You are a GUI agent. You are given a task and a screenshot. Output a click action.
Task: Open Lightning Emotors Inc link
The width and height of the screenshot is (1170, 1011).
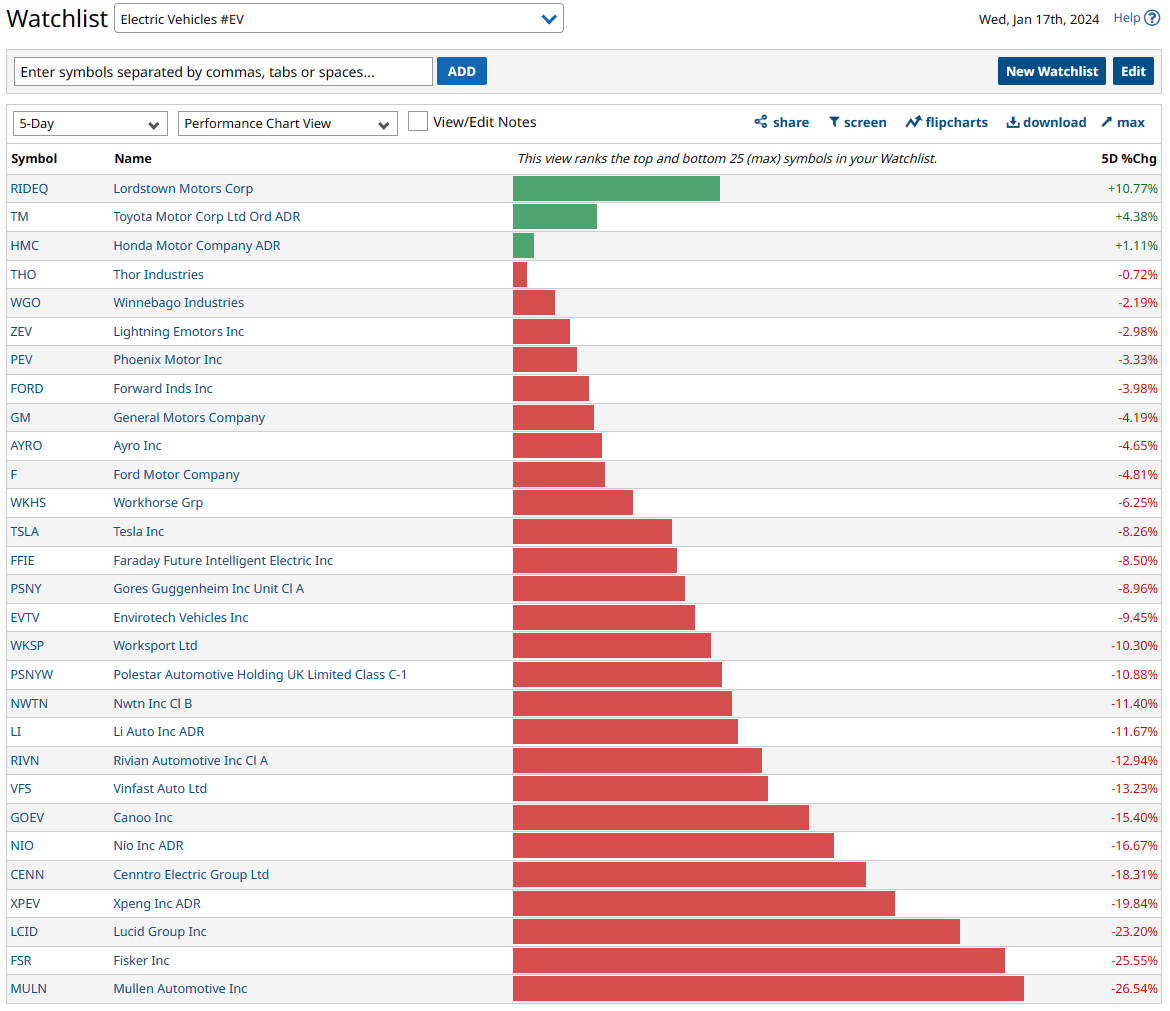pos(178,331)
